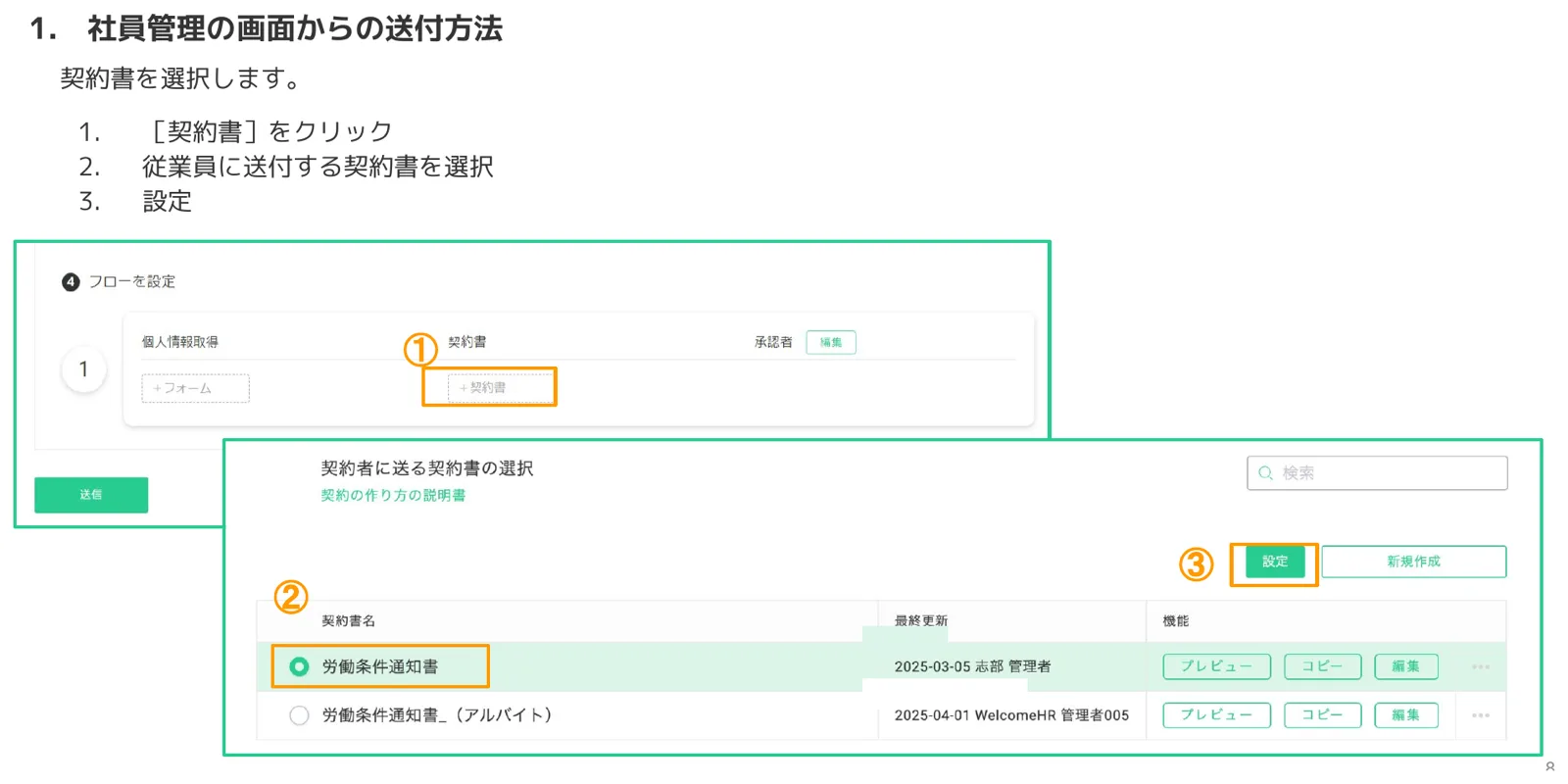Copy the 労働条件通知書 contract

coord(1322,666)
